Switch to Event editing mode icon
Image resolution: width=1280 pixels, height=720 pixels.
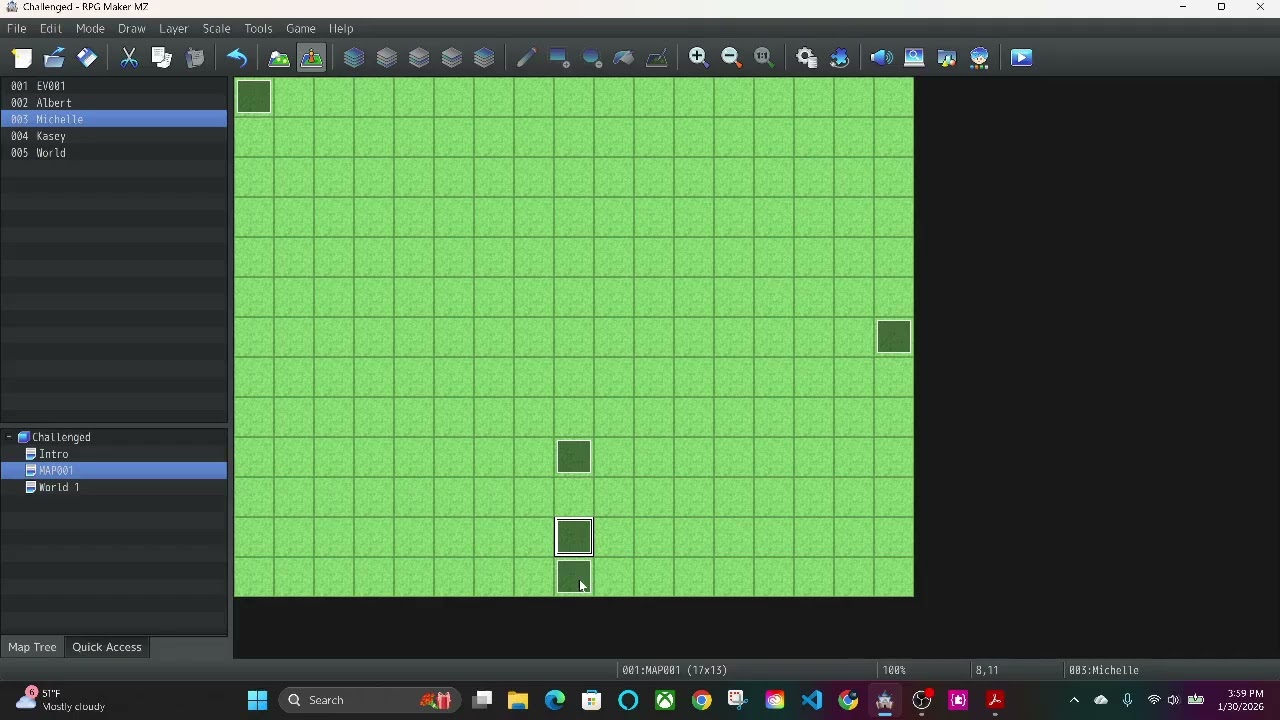[312, 58]
